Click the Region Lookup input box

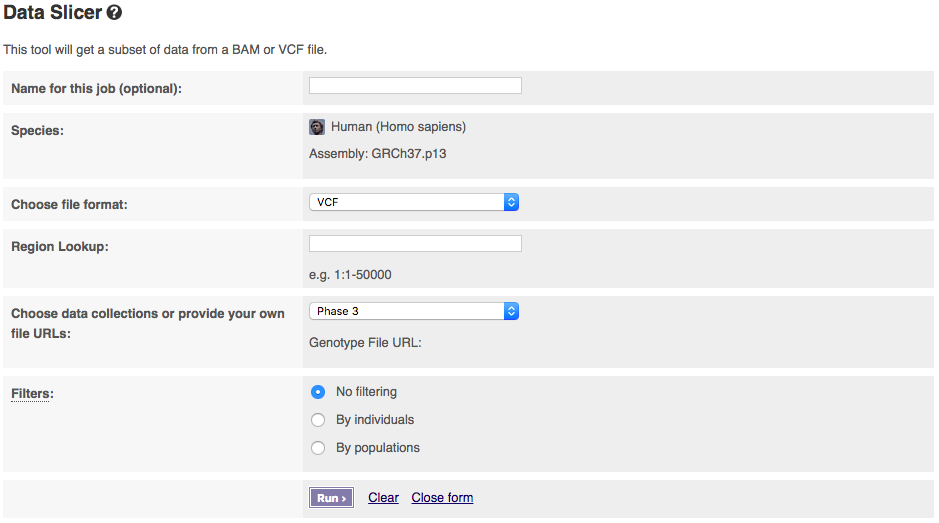click(x=415, y=244)
